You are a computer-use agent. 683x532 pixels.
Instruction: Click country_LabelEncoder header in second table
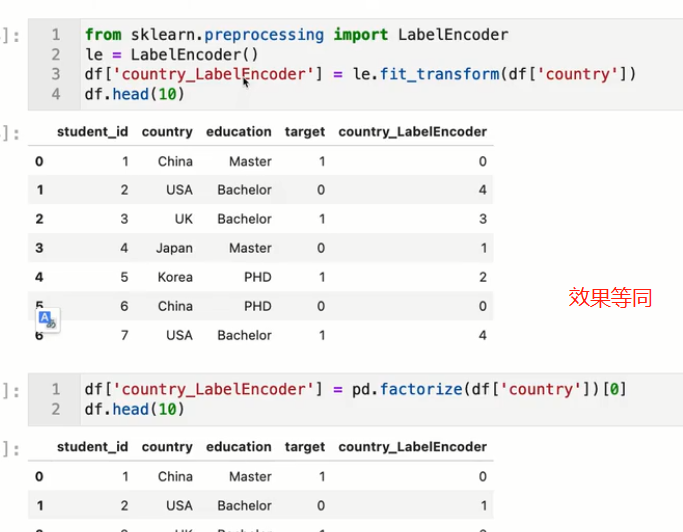[x=412, y=447]
